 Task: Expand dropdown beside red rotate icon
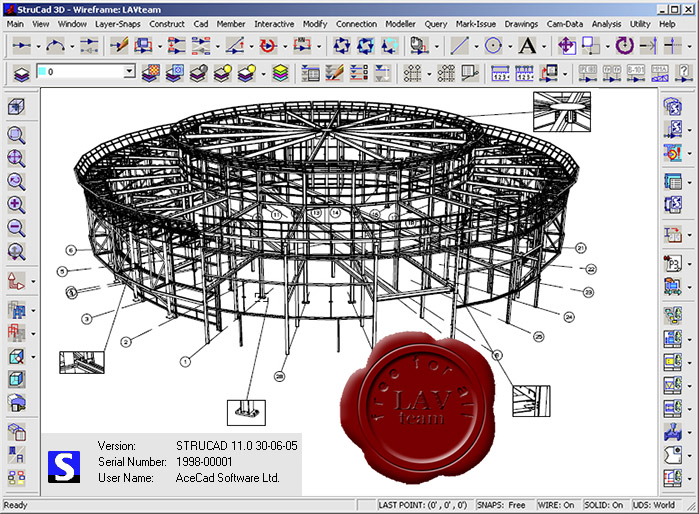pos(285,46)
